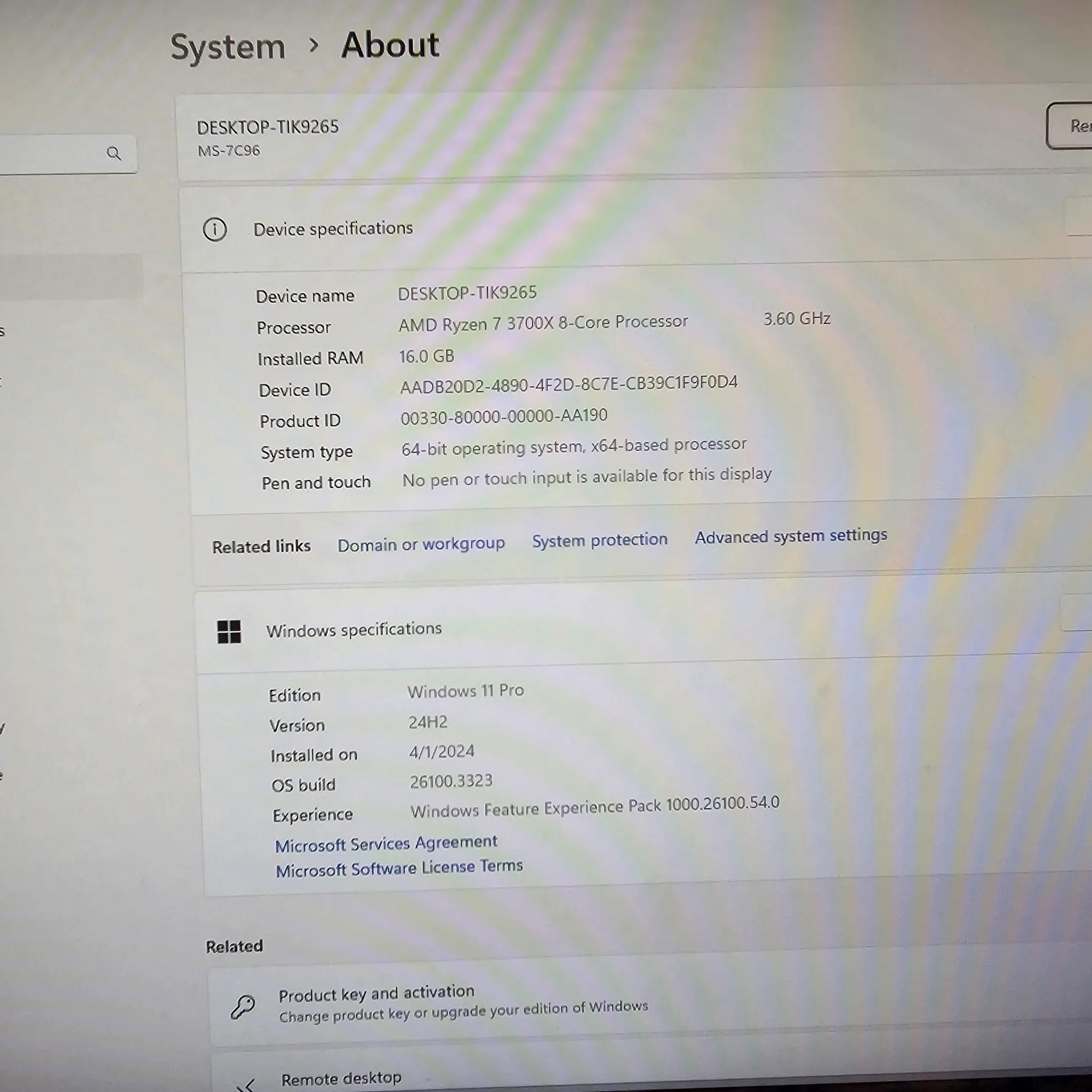Select the 64-bit operating system text

pyautogui.click(x=574, y=446)
